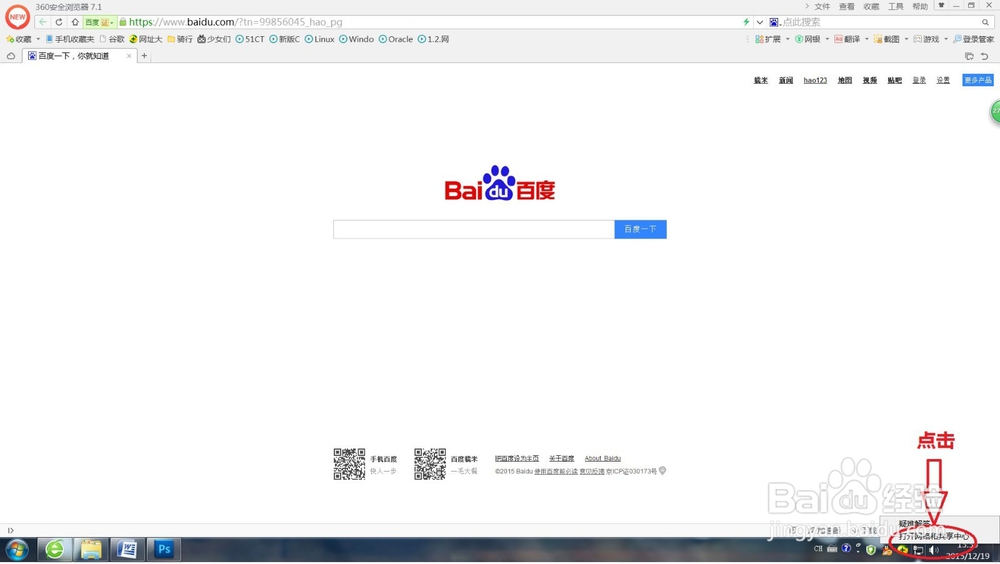Open the Oracle bookmark
Screen dimensions: 1000x564
tap(395, 39)
